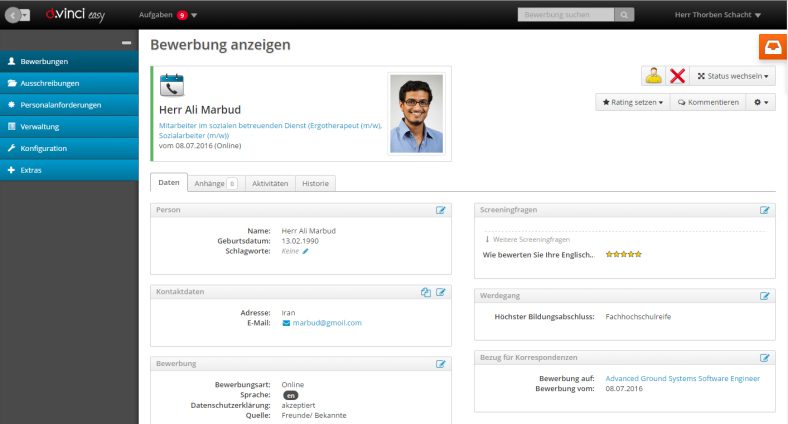Click the Anhänge count badge
This screenshot has height=424, width=788.
[x=232, y=184]
